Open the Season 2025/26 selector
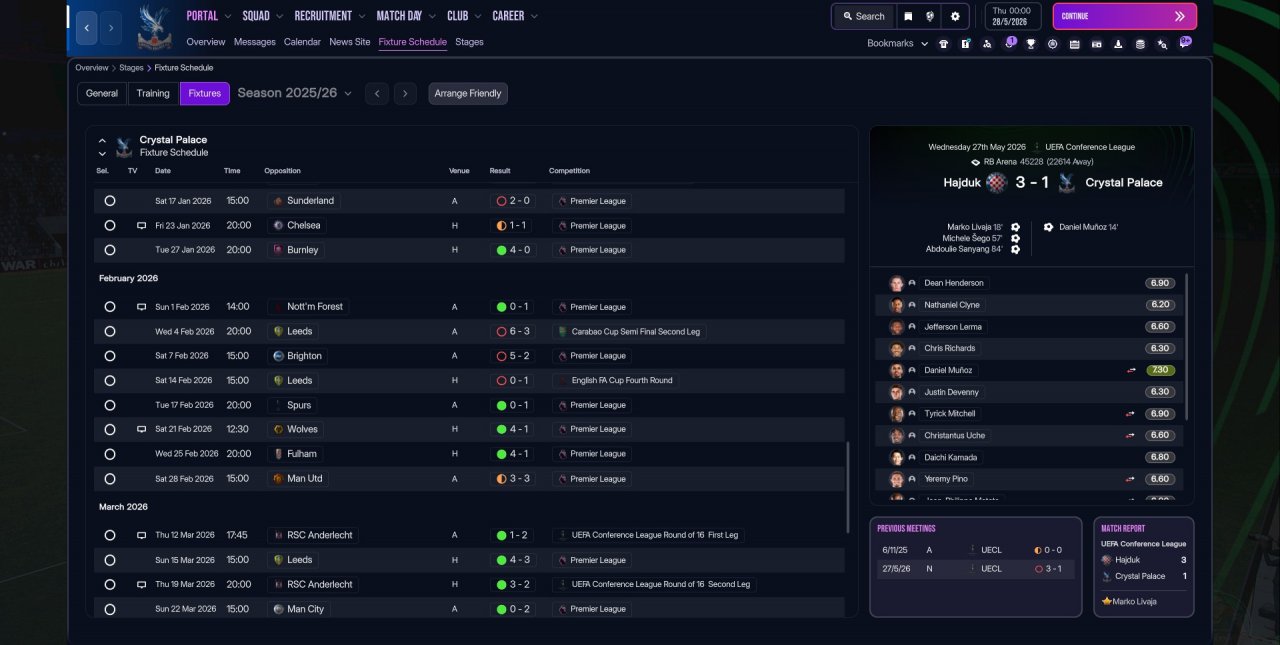Viewport: 1280px width, 645px height. click(294, 93)
